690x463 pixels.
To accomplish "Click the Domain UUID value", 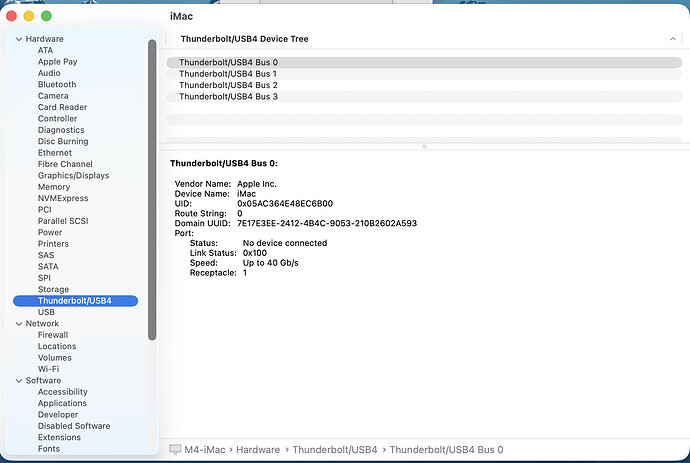I will [x=327, y=223].
